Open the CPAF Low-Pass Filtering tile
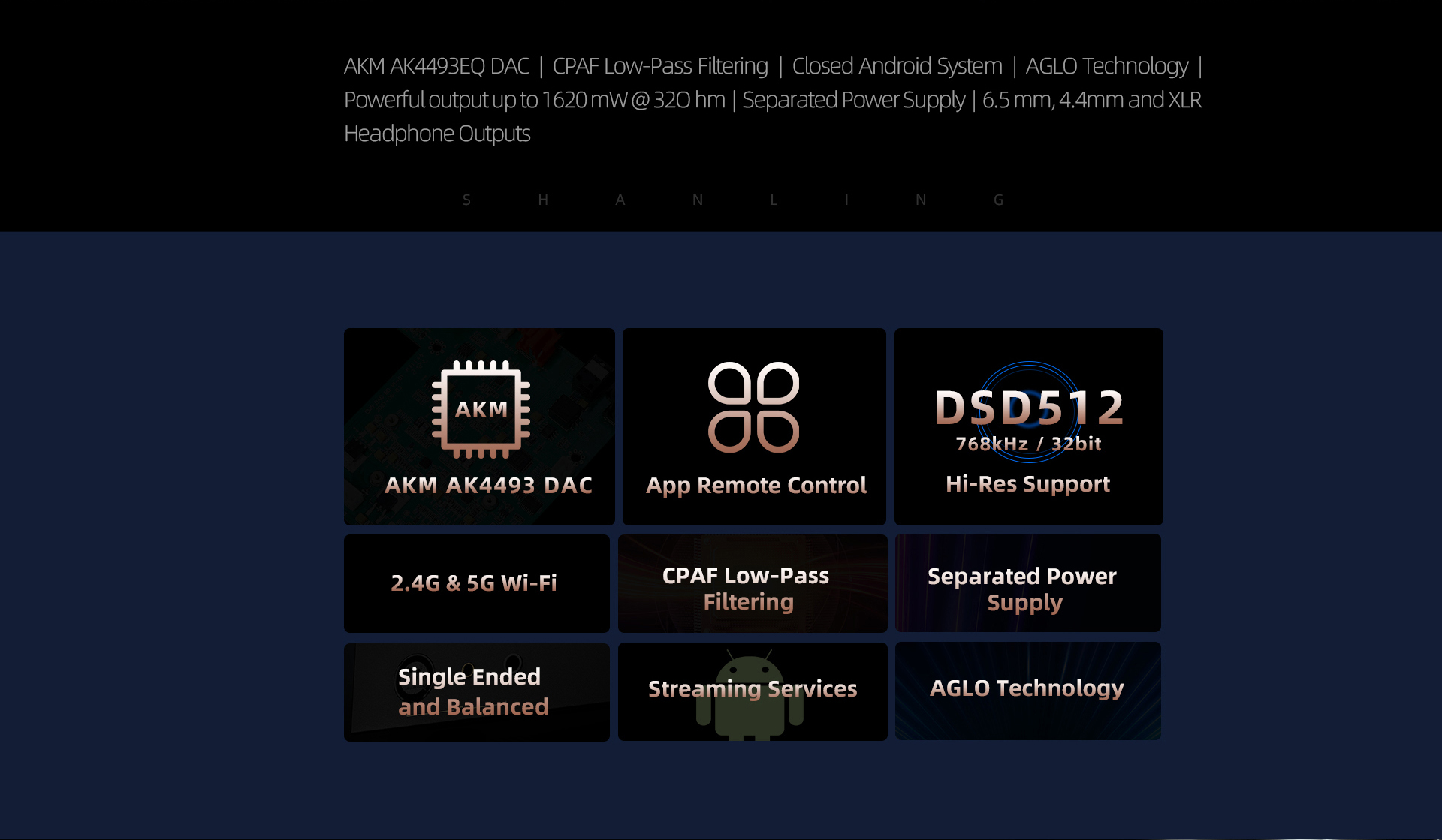 tap(753, 583)
